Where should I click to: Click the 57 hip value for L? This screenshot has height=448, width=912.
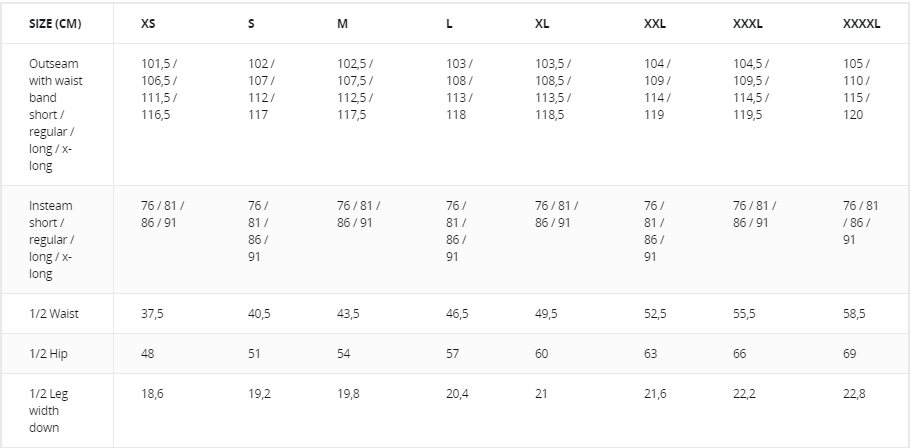coord(453,354)
